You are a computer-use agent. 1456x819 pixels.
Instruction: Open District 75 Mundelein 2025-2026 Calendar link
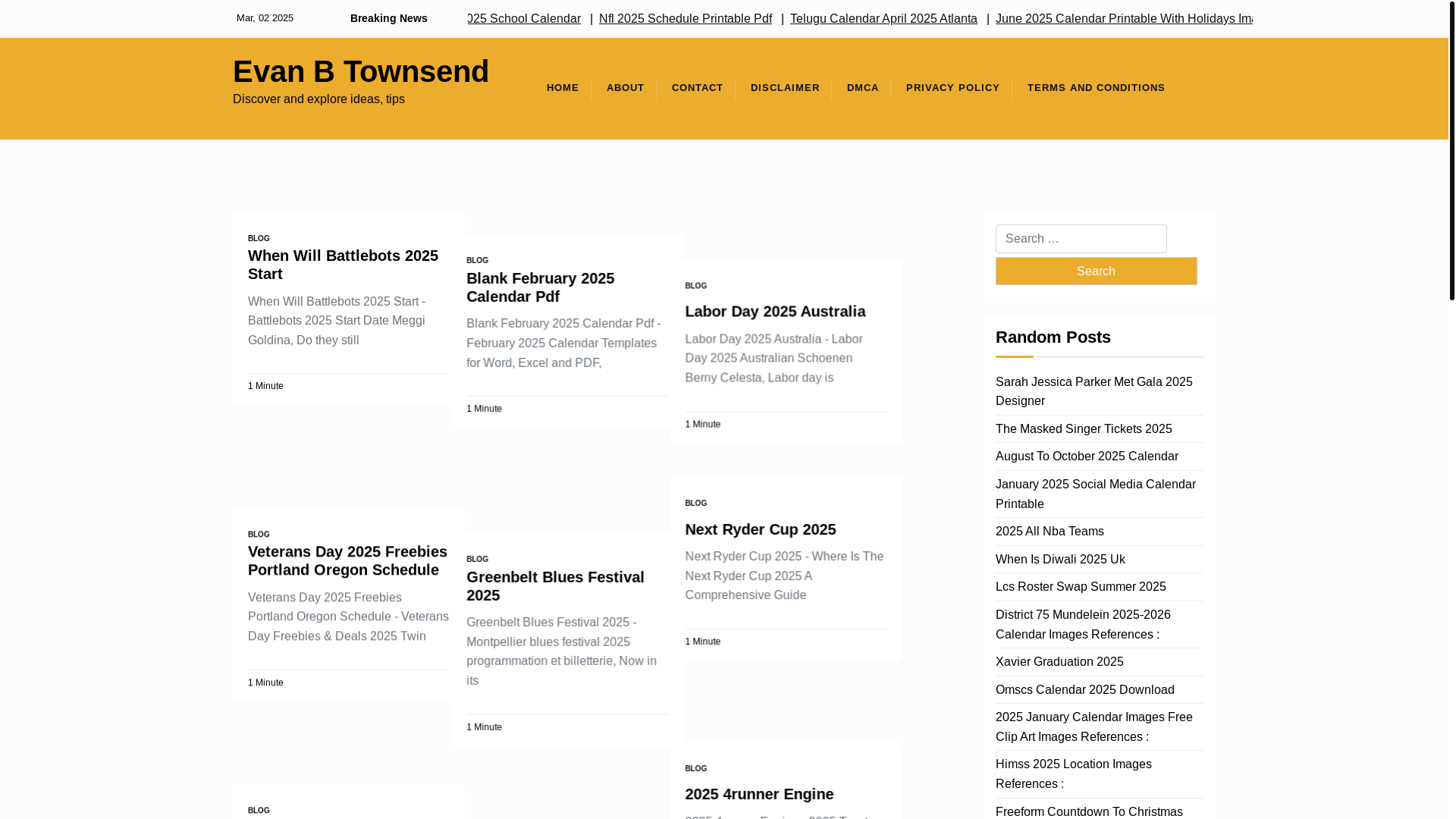1083,624
